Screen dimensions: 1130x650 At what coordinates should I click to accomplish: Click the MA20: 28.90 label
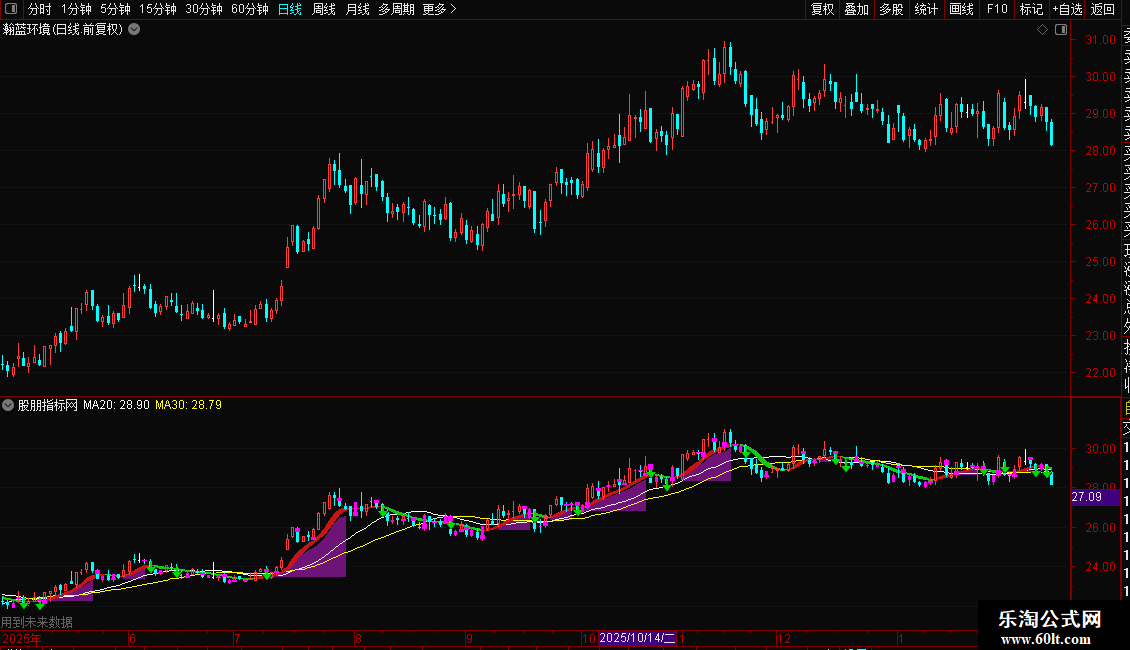116,405
